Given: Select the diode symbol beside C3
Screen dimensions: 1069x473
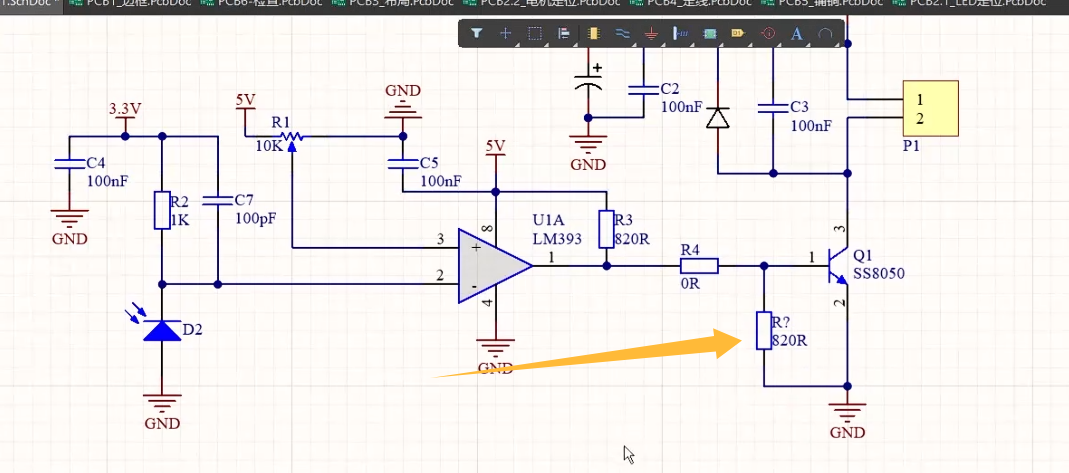Looking at the screenshot, I should [x=717, y=118].
